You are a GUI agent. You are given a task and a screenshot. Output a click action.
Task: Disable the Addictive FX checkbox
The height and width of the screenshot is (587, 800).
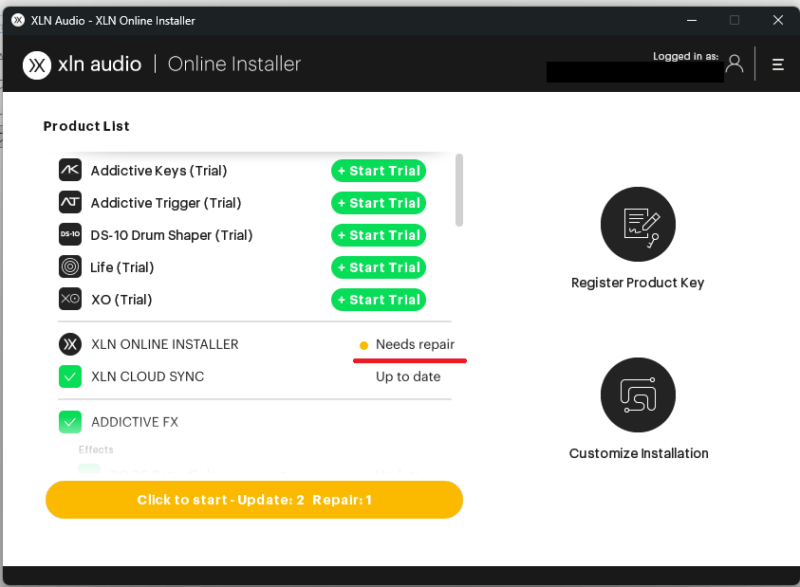point(69,422)
